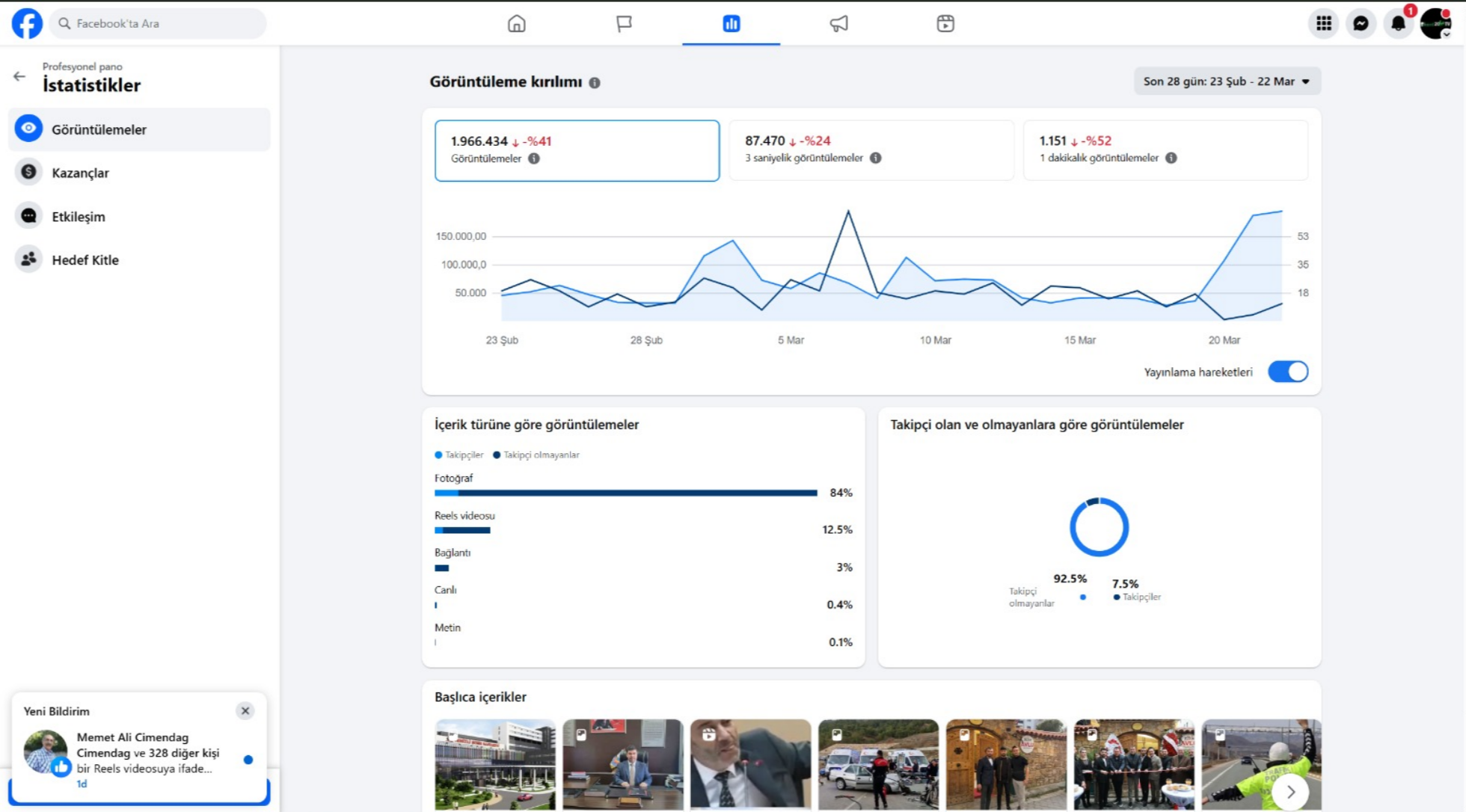Open the apps grid menu icon
The height and width of the screenshot is (812, 1466).
pyautogui.click(x=1323, y=23)
